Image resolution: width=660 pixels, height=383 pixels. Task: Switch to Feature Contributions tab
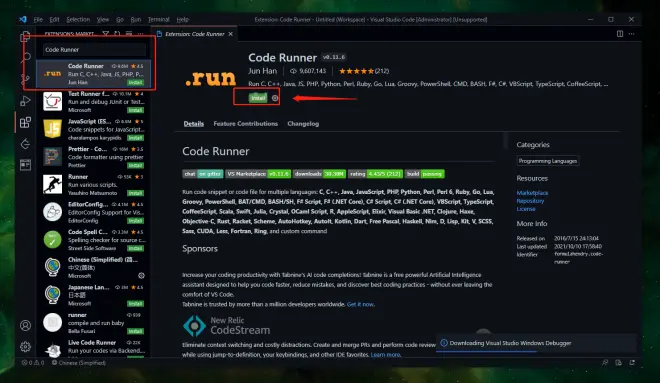tap(245, 124)
